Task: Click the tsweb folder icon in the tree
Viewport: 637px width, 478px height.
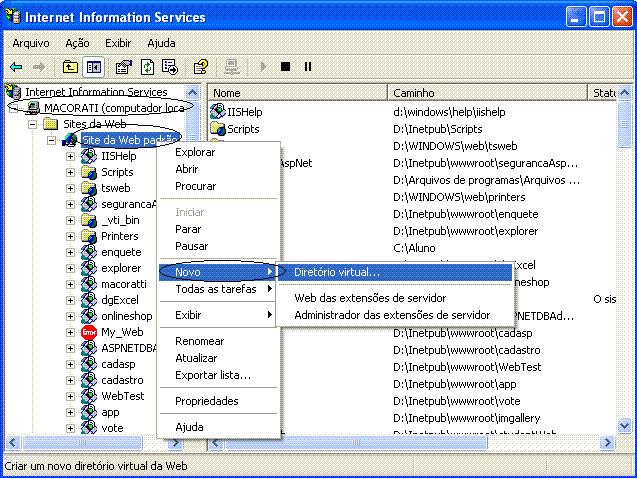Action: 89,188
